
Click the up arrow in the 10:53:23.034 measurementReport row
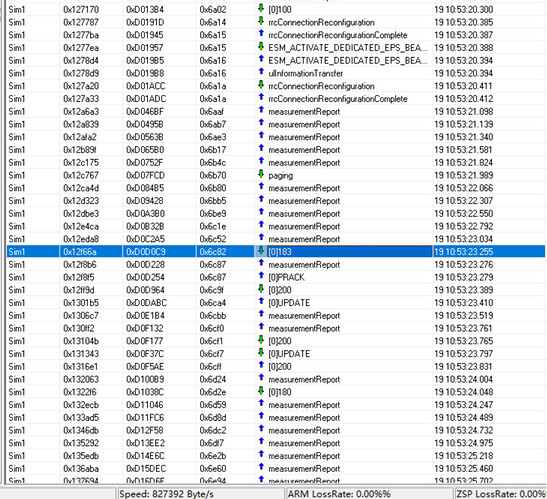261,238
